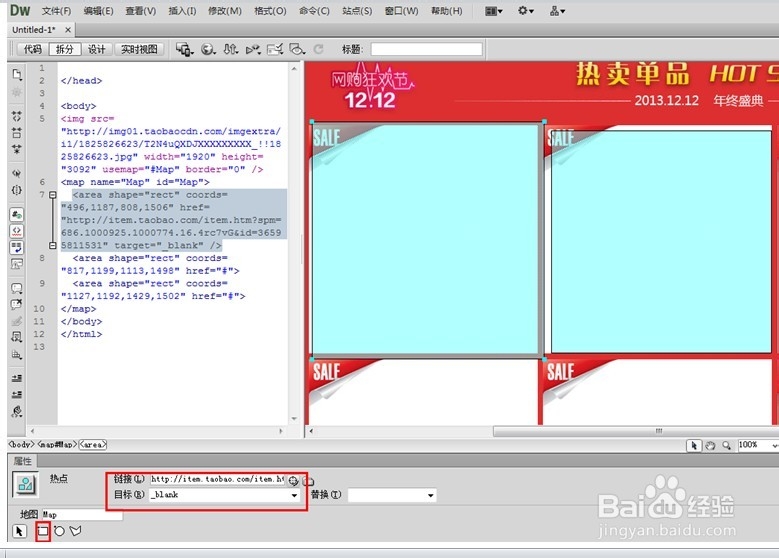Click the balance braces icon
Image resolution: width=779 pixels, height=558 pixels.
click(17, 190)
